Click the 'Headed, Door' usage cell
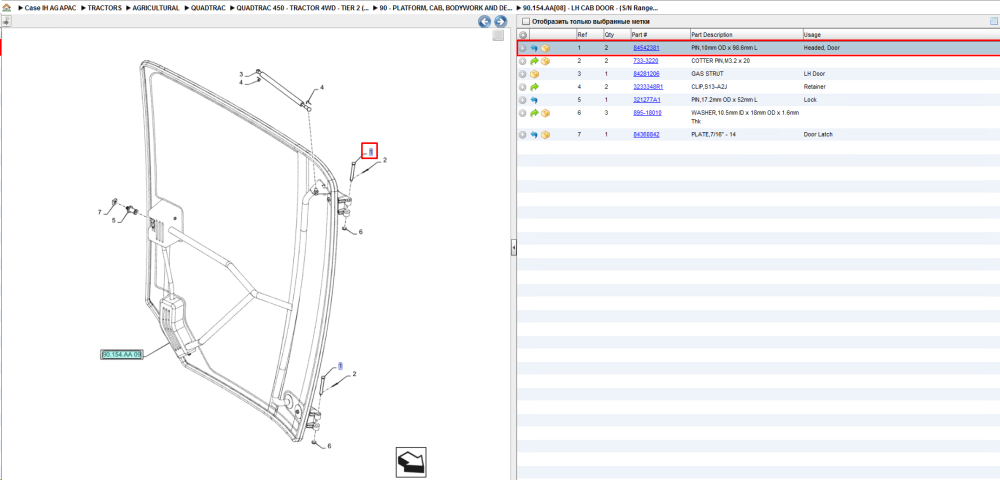 821,48
